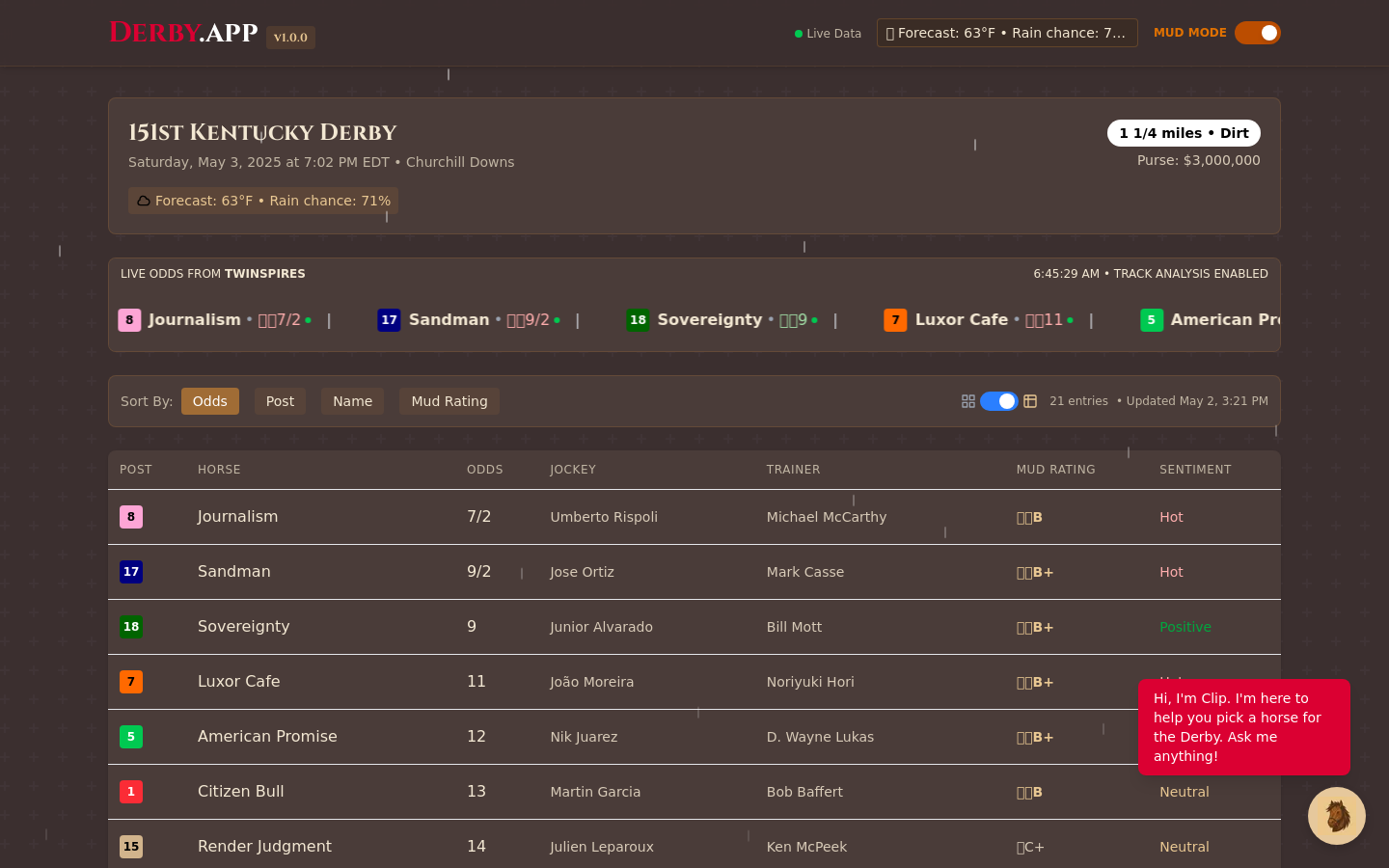Click Journalism's Hot sentiment

(1171, 517)
